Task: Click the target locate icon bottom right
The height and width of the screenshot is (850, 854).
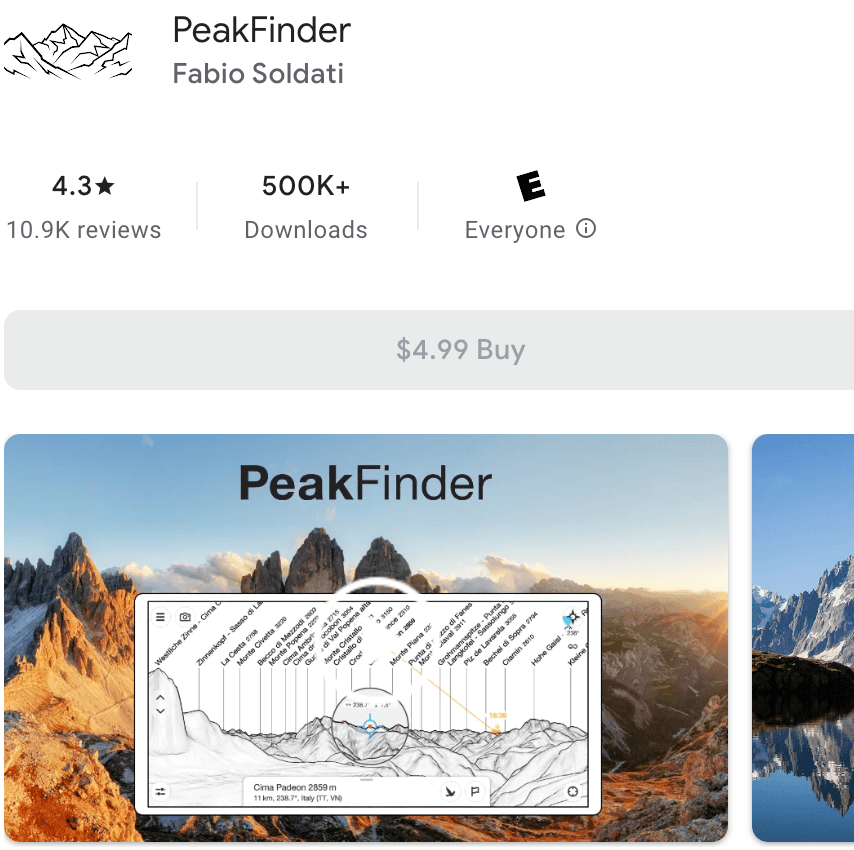Action: (572, 791)
